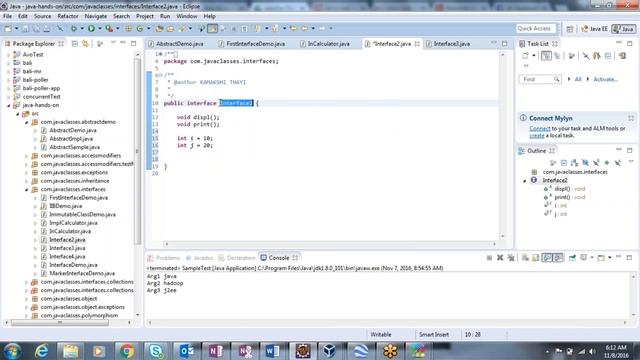The height and width of the screenshot is (360, 640).
Task: Toggle Categorized view in Task List
Action: coord(546,56)
